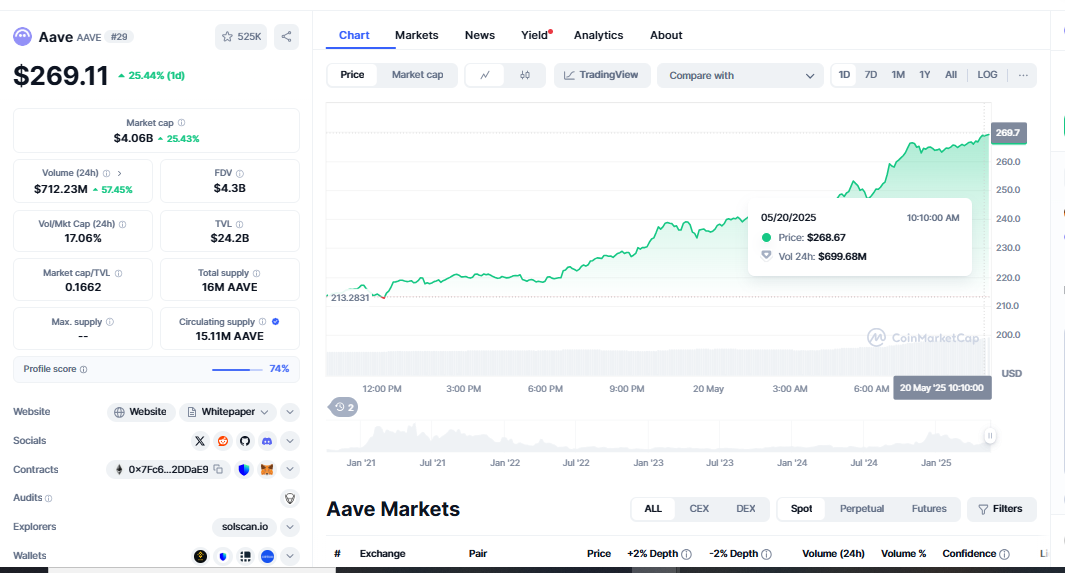Click the info icon next to TVL
This screenshot has width=1065, height=573.
[239, 224]
